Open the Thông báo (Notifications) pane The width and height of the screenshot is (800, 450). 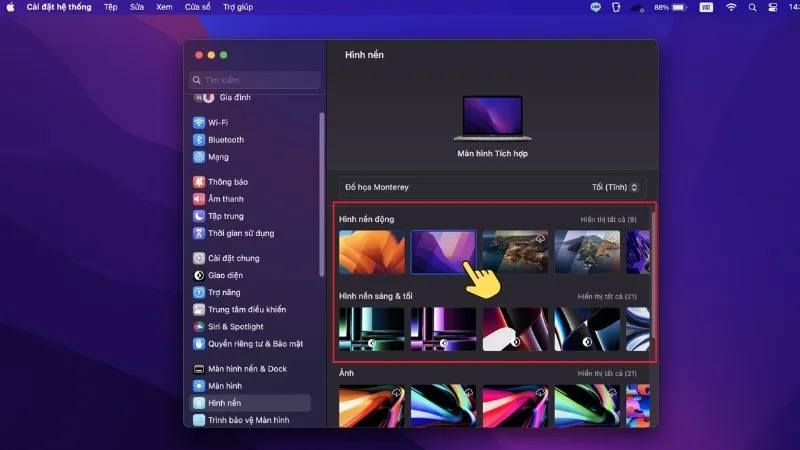[227, 182]
